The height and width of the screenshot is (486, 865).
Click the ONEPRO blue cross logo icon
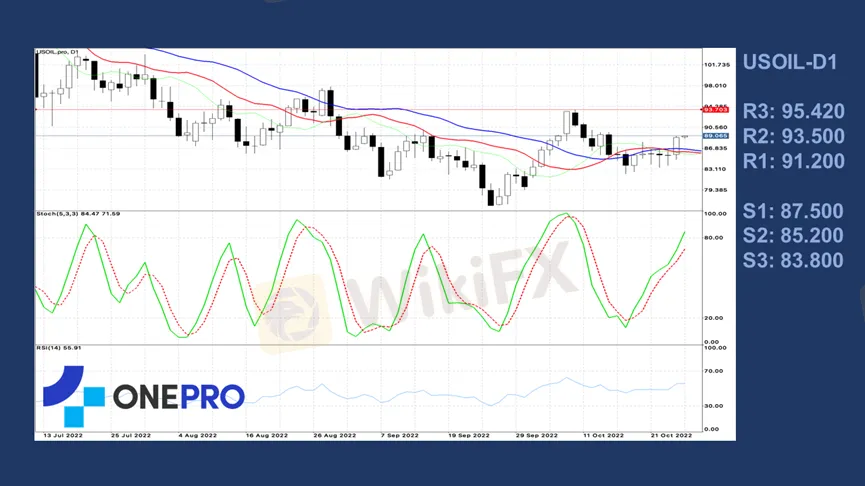click(73, 395)
